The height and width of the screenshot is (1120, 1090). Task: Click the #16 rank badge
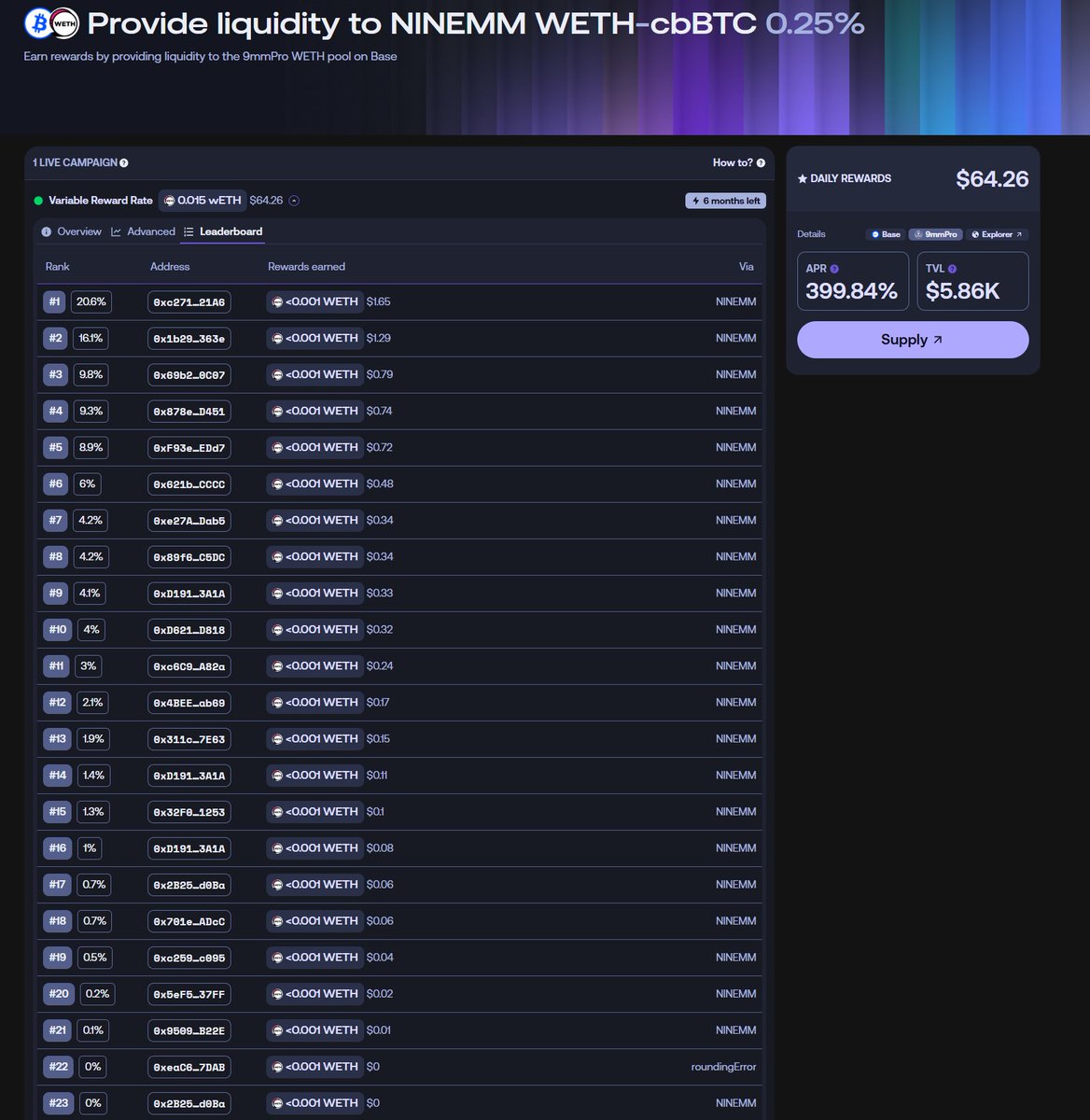pos(58,847)
